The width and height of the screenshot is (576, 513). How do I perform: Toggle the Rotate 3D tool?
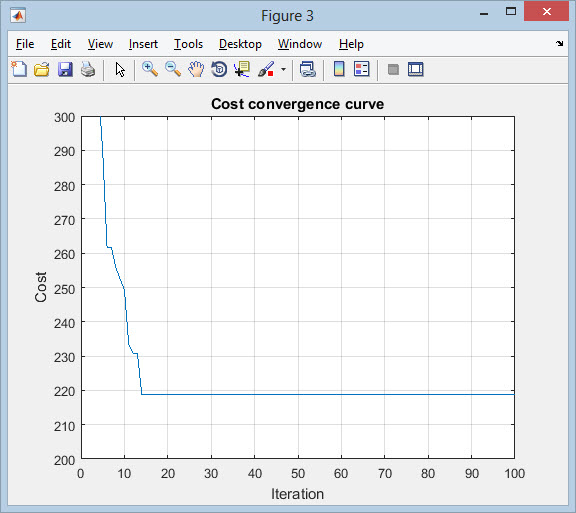click(x=219, y=69)
